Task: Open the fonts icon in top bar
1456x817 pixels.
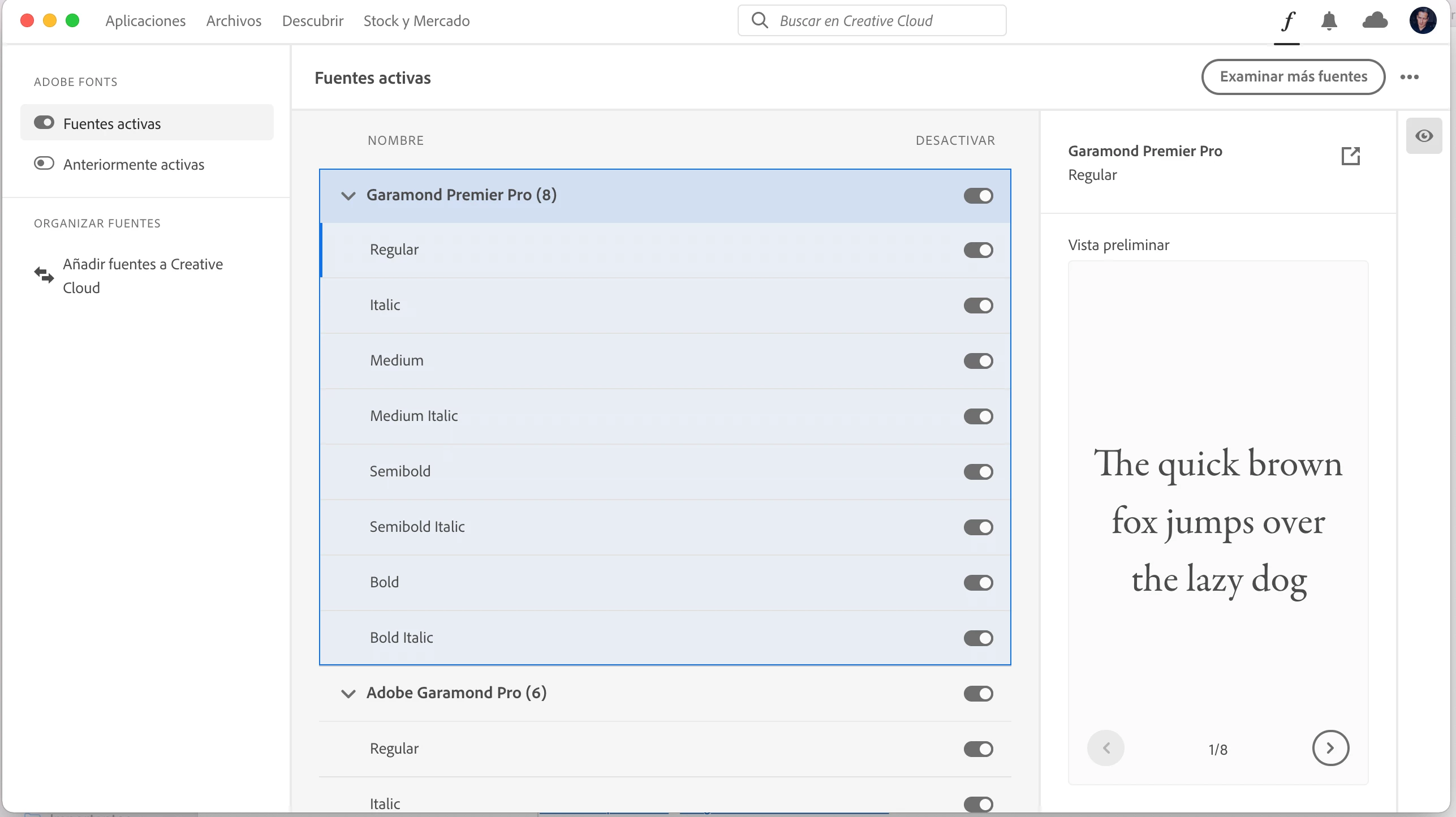Action: coord(1287,21)
